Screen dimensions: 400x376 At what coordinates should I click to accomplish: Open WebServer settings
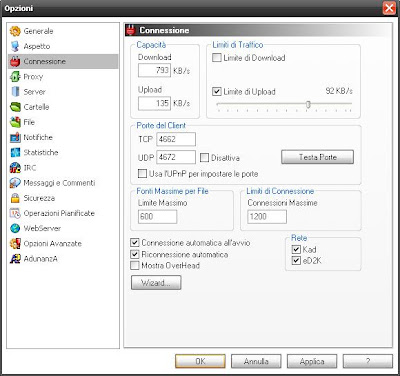click(63, 228)
